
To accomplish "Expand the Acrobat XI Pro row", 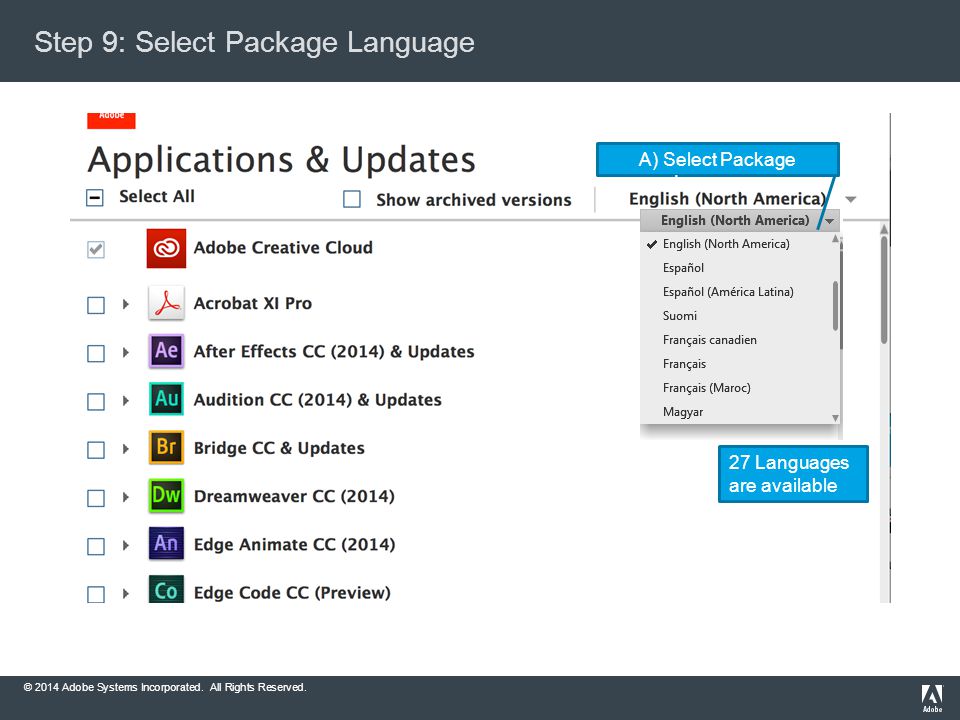I will pos(126,304).
